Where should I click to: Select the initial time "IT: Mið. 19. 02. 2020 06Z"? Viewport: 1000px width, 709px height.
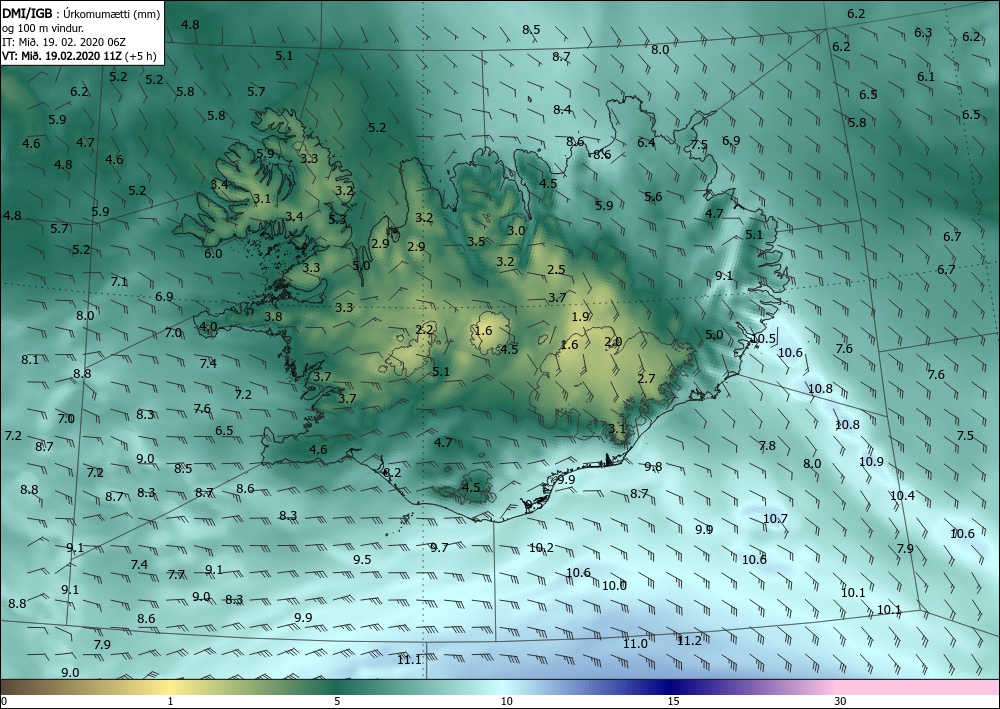[64, 41]
